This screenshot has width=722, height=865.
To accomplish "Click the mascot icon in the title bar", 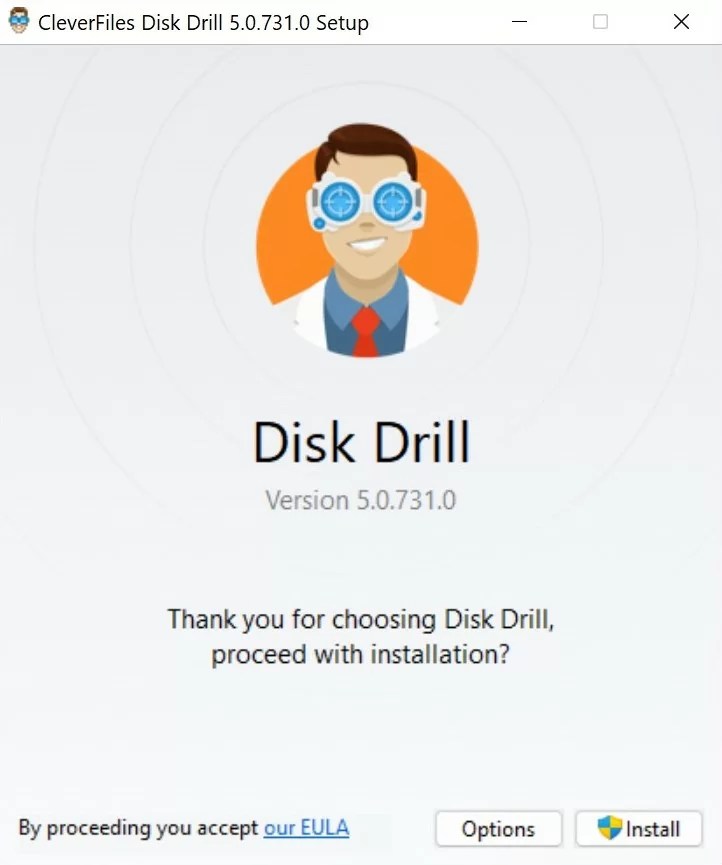I will point(19,21).
